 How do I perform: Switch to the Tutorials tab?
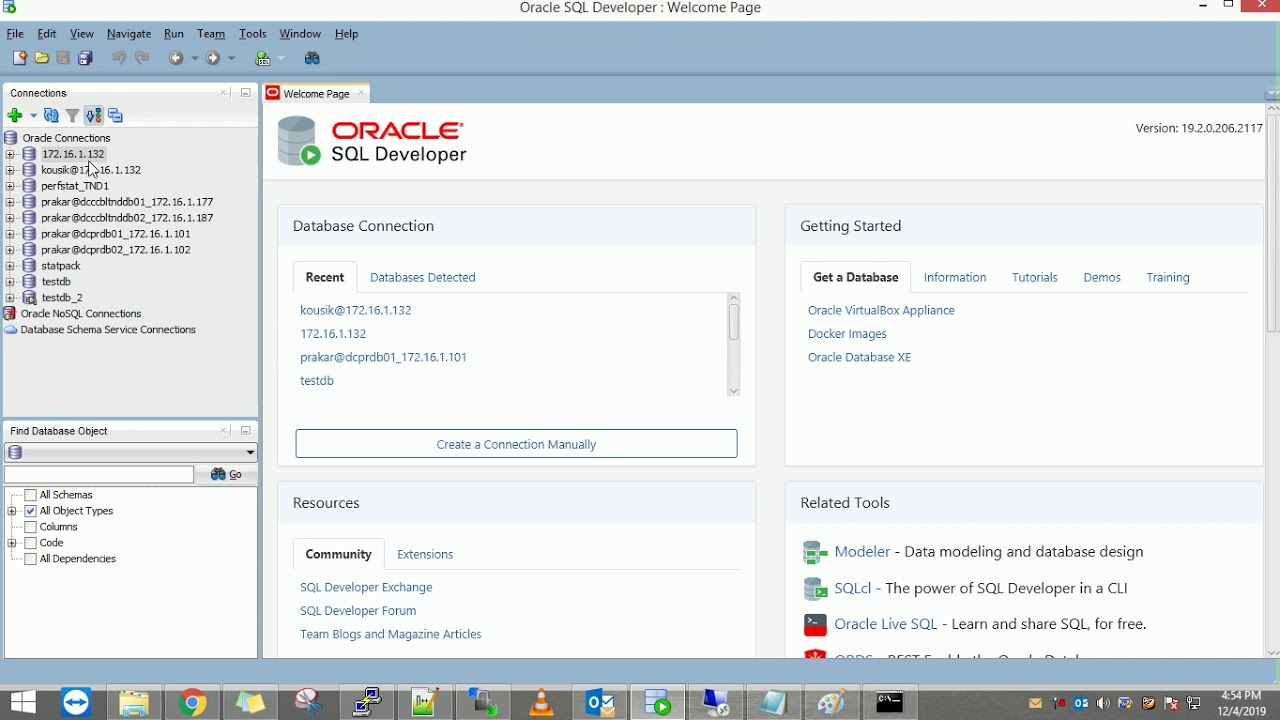[x=1035, y=278]
